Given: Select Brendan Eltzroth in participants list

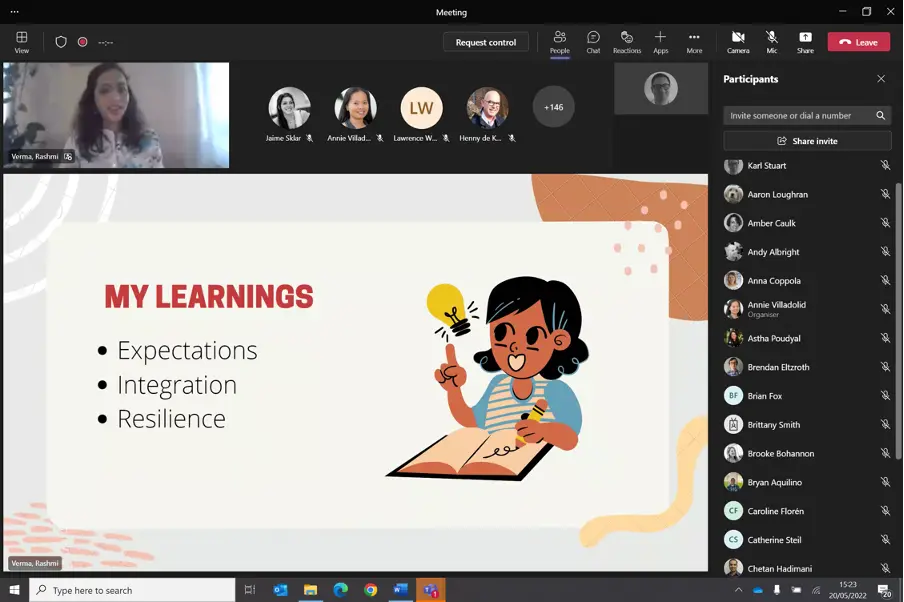Looking at the screenshot, I should (807, 367).
